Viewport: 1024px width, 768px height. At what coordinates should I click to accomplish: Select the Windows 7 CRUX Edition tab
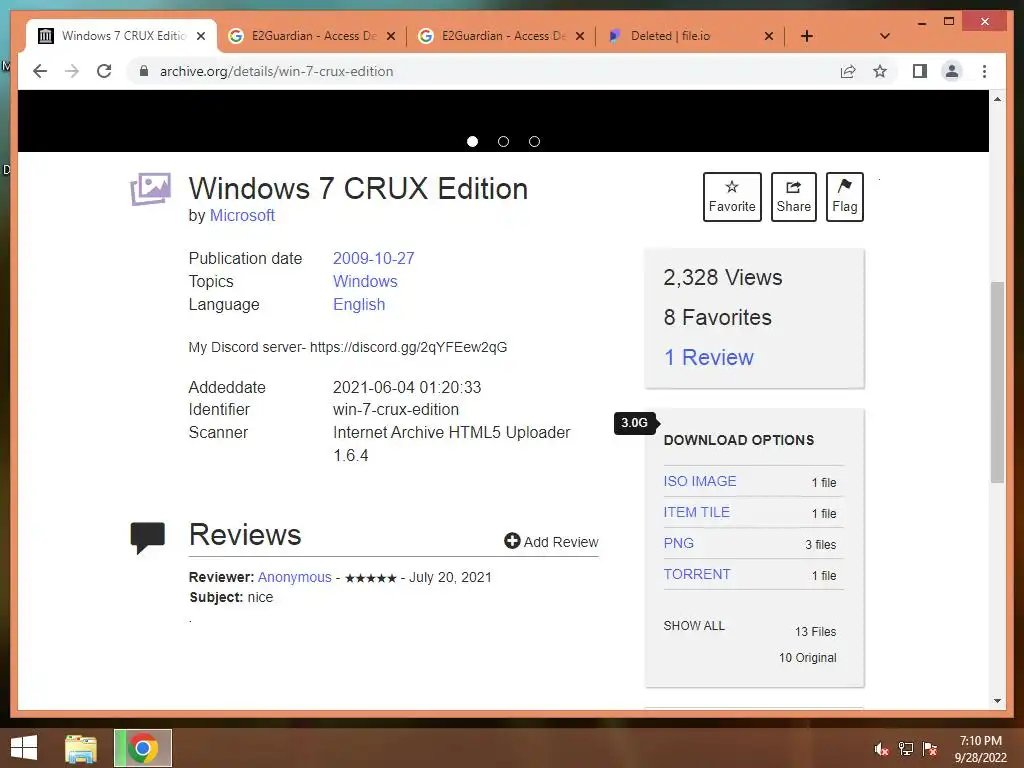pyautogui.click(x=122, y=36)
